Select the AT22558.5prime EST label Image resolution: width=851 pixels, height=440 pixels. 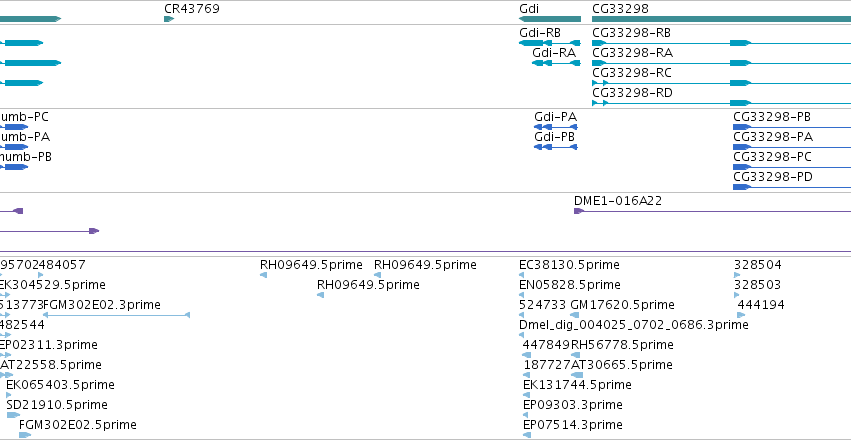(x=50, y=365)
